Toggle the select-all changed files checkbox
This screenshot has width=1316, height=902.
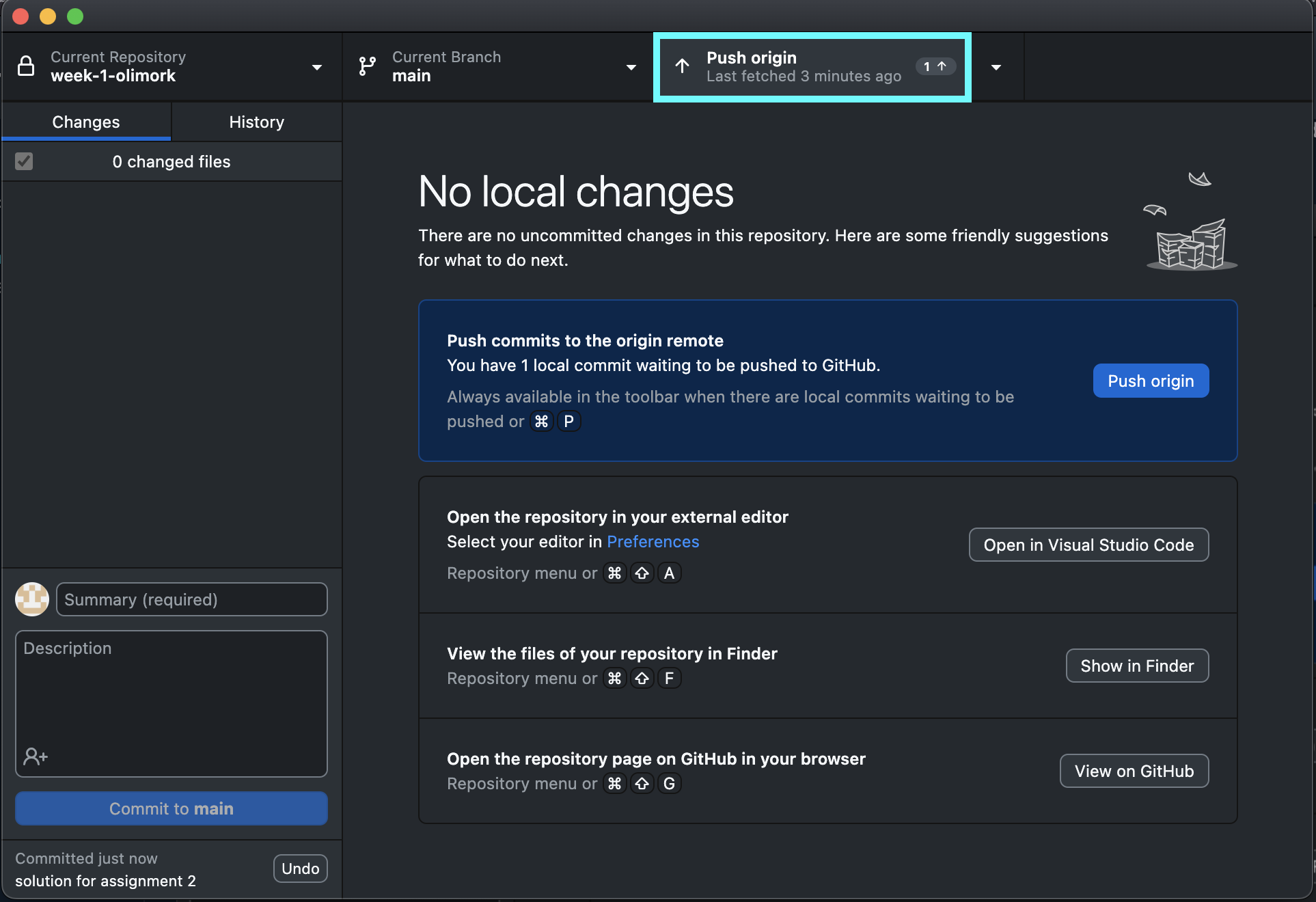(24, 161)
